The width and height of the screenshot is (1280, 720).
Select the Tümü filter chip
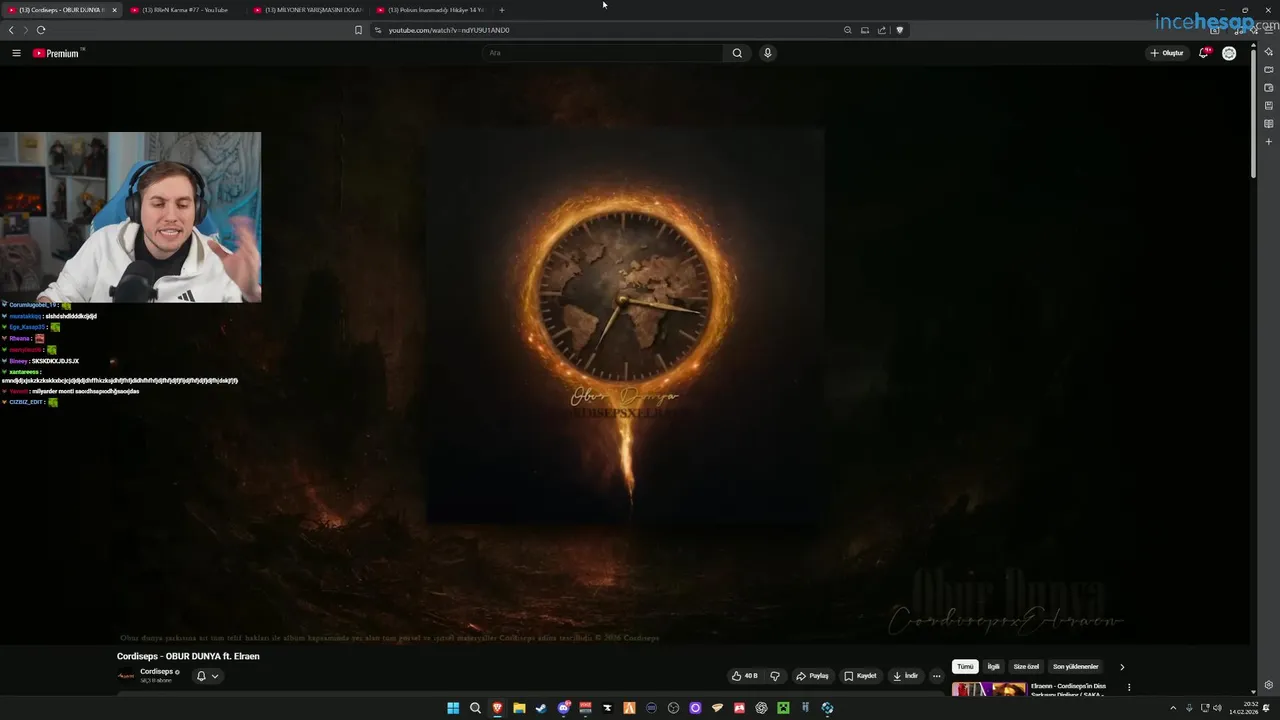[965, 666]
